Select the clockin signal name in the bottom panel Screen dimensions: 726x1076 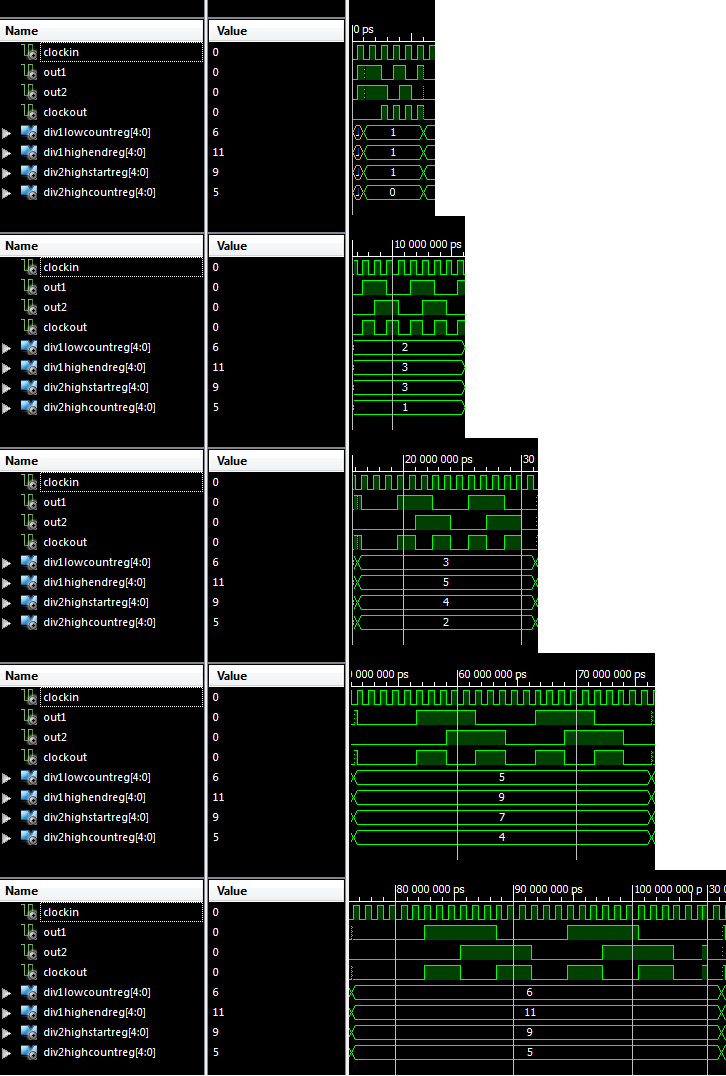(61, 912)
